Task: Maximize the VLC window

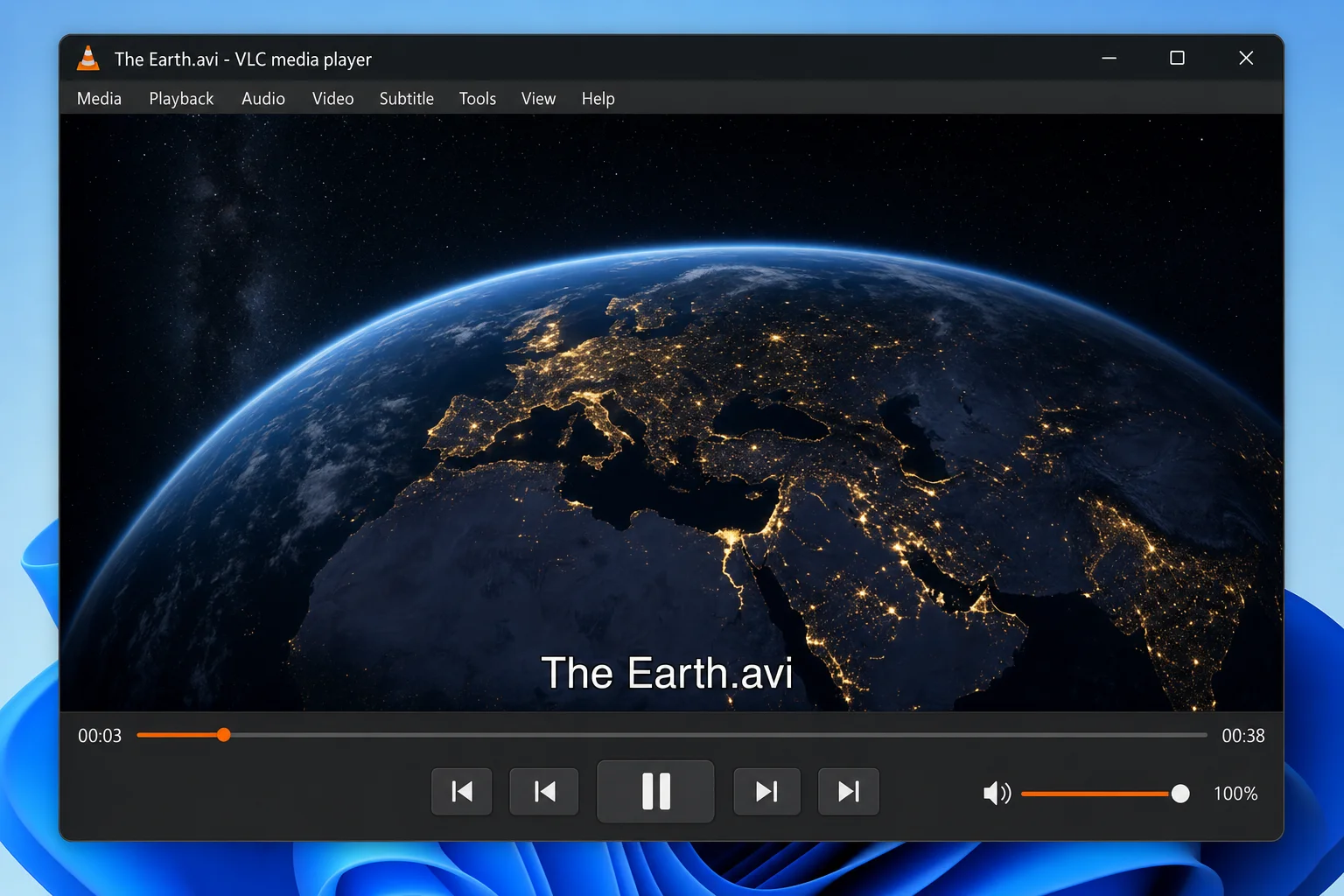Action: pos(1177,58)
